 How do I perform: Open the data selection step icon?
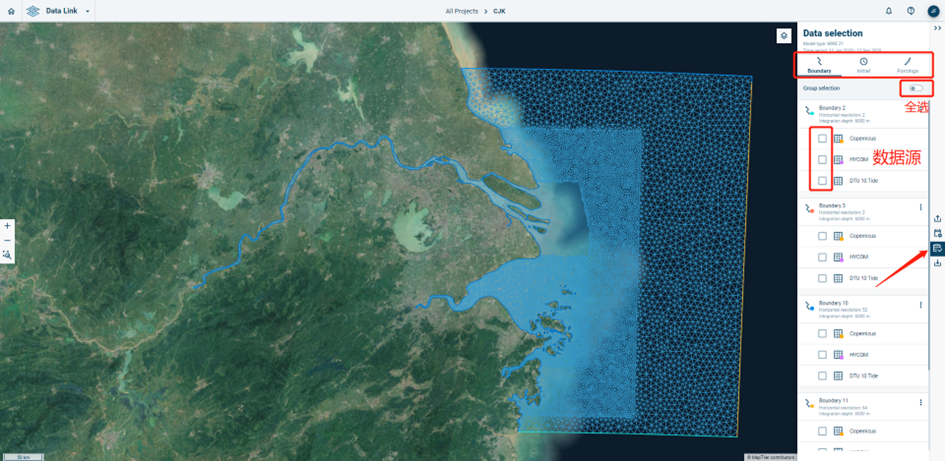(x=937, y=248)
